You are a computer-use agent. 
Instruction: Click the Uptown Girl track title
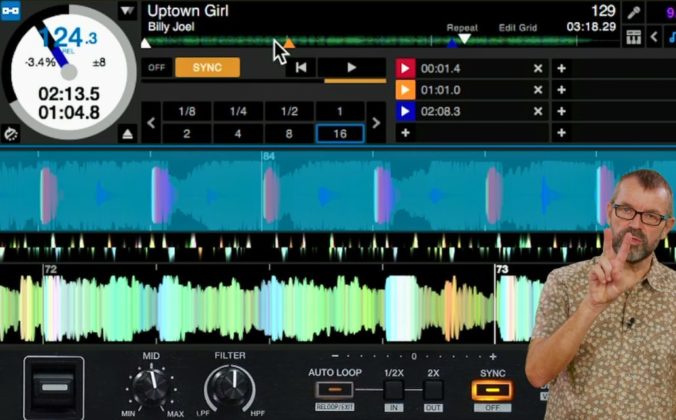tap(188, 11)
